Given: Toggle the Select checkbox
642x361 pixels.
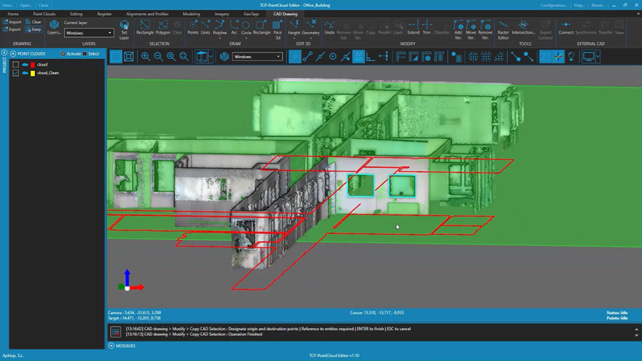Looking at the screenshot, I should tap(85, 54).
